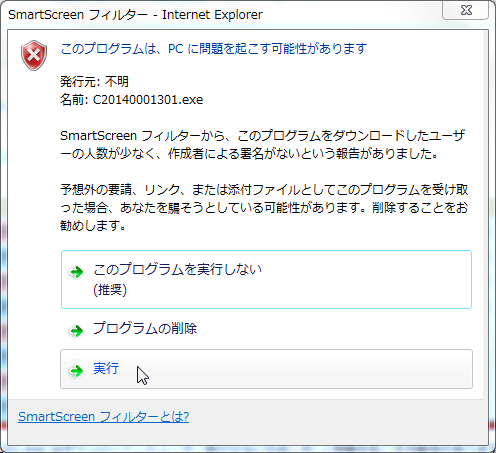
Task: Click the 勧めします text line
Action: [x=93, y=226]
